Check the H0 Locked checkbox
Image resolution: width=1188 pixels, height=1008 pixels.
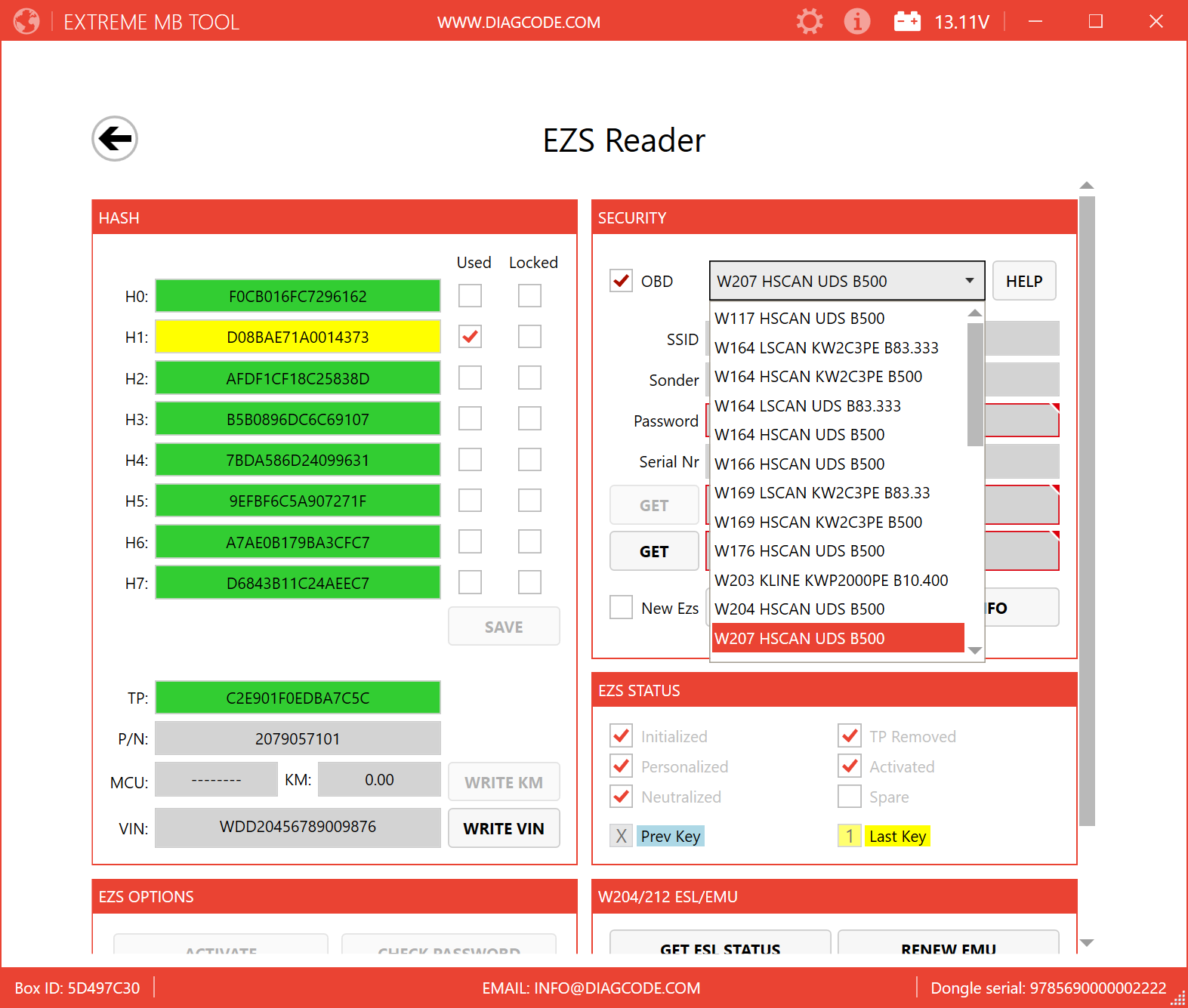pyautogui.click(x=529, y=296)
